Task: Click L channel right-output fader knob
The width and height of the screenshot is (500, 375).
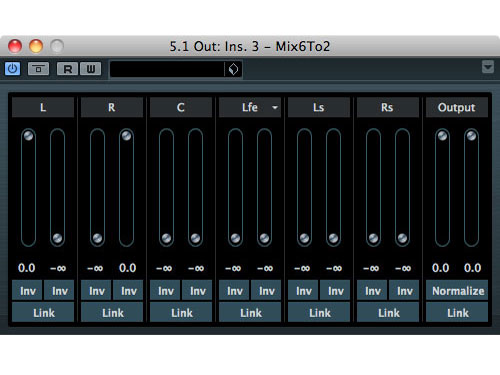Action: pos(57,238)
